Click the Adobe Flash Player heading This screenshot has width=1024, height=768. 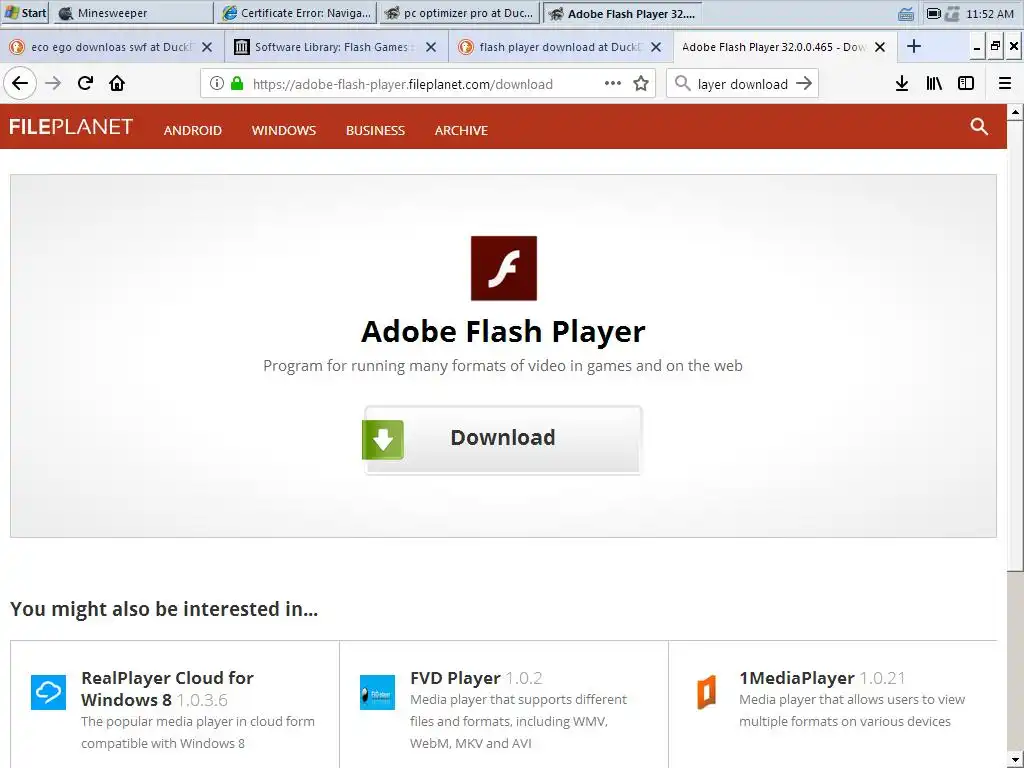point(503,331)
